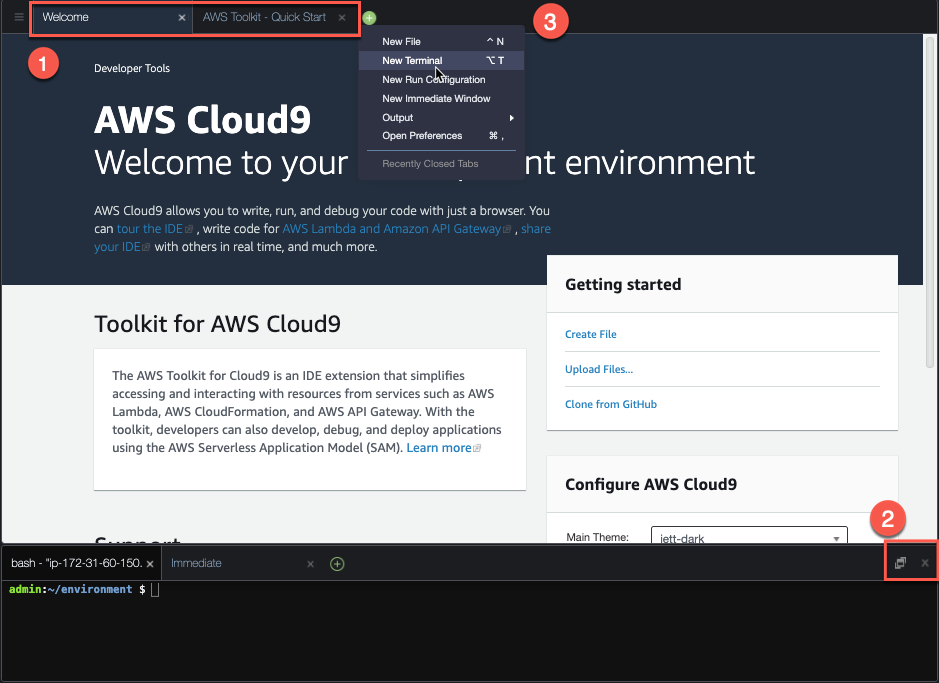
Task: Choose New File from the menu
Action: [441, 41]
